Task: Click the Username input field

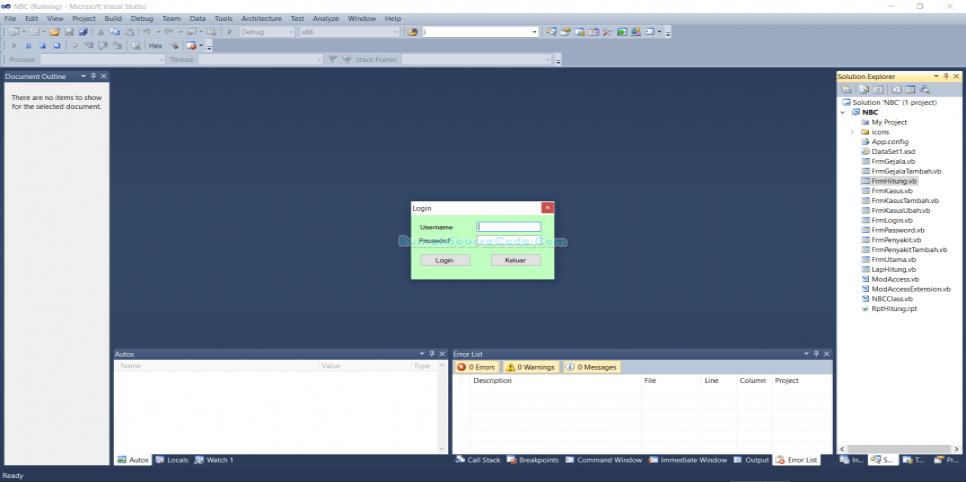Action: point(509,227)
